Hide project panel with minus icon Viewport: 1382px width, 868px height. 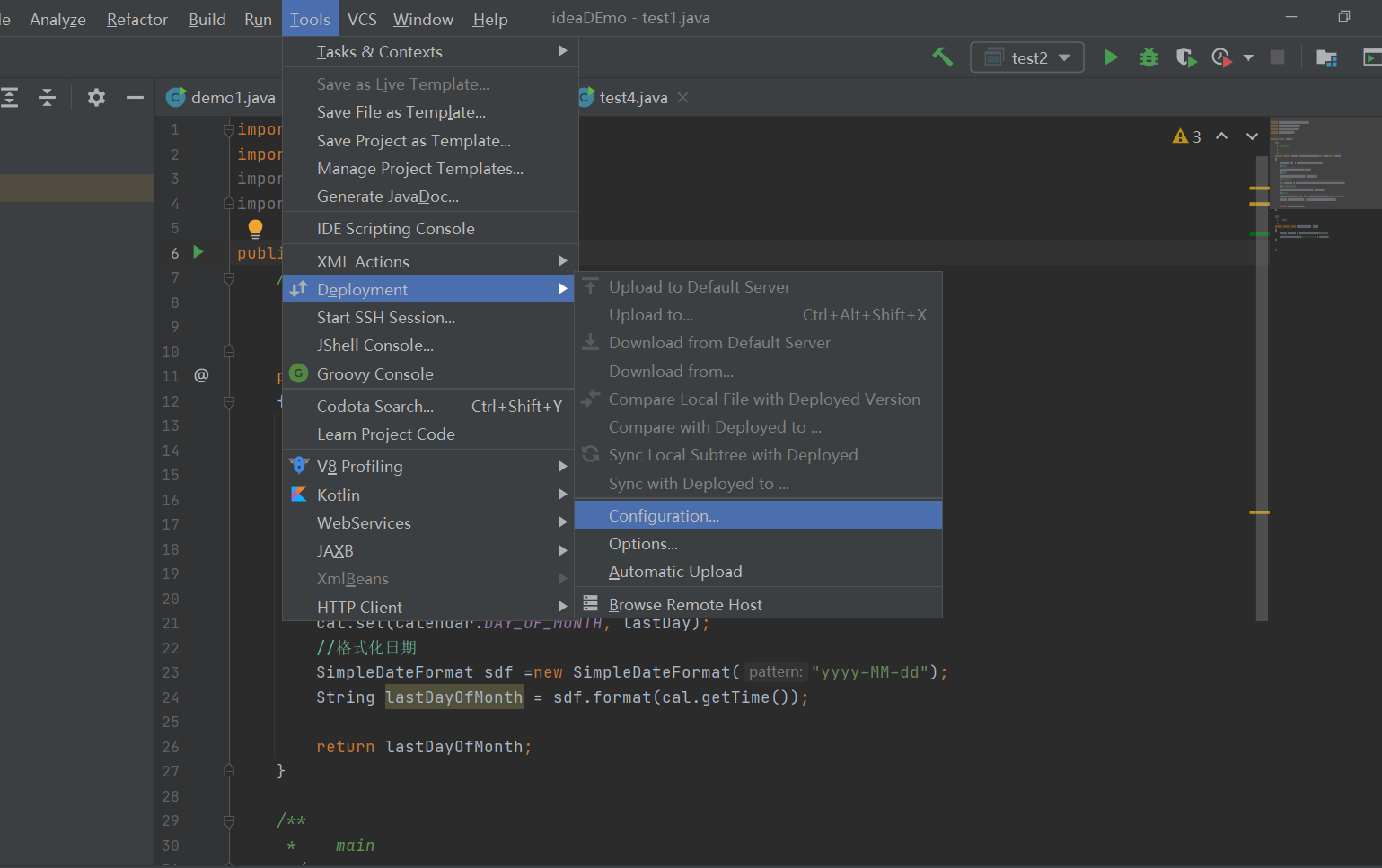pos(135,97)
